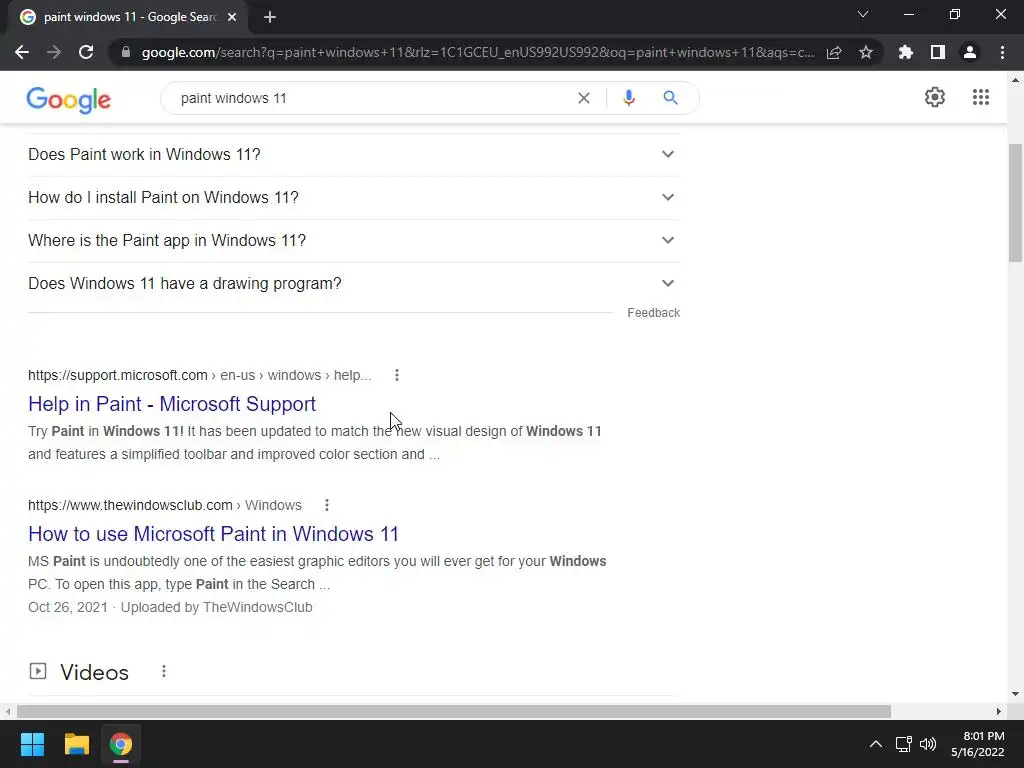This screenshot has height=768, width=1024.
Task: Select the paint windows 11 browser tab
Action: [x=129, y=18]
